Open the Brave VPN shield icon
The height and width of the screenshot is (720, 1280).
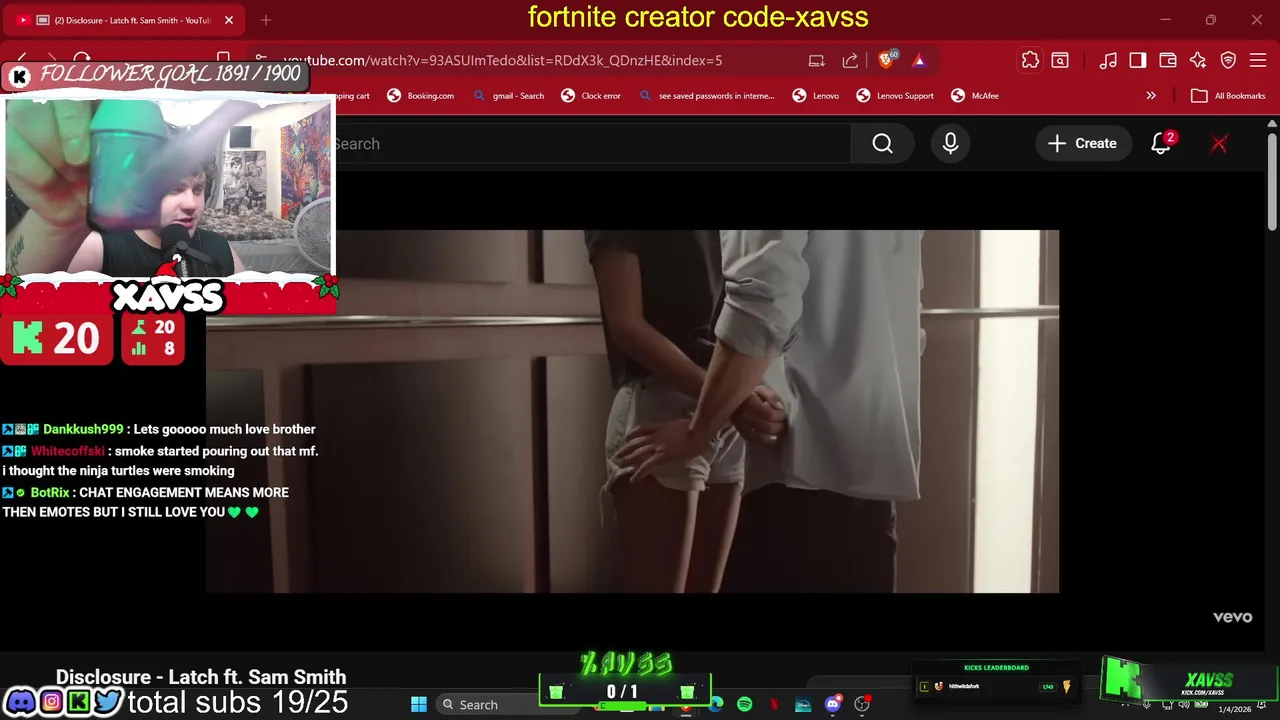coord(1228,60)
